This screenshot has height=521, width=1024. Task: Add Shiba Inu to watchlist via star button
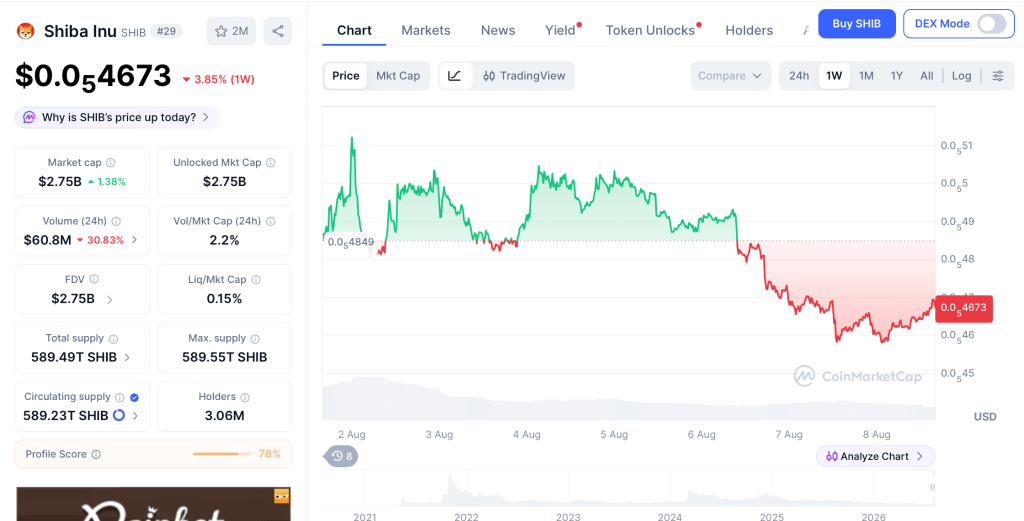pos(231,31)
